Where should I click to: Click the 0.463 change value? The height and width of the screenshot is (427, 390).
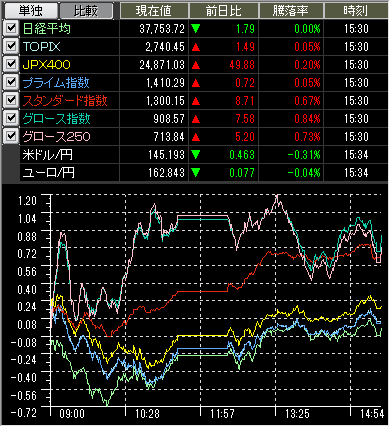click(x=242, y=155)
